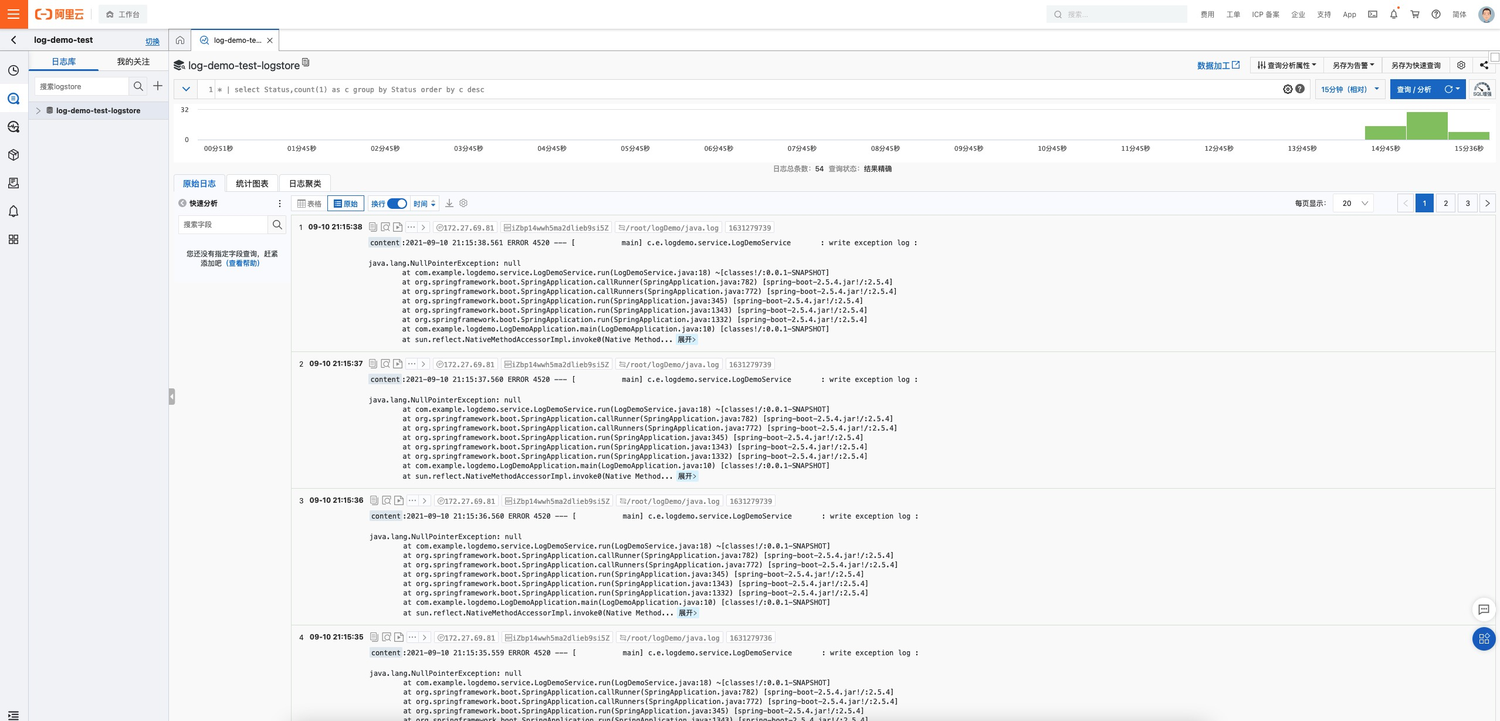Click 另存为快速查询 button
This screenshot has width=1500, height=721.
[1416, 65]
